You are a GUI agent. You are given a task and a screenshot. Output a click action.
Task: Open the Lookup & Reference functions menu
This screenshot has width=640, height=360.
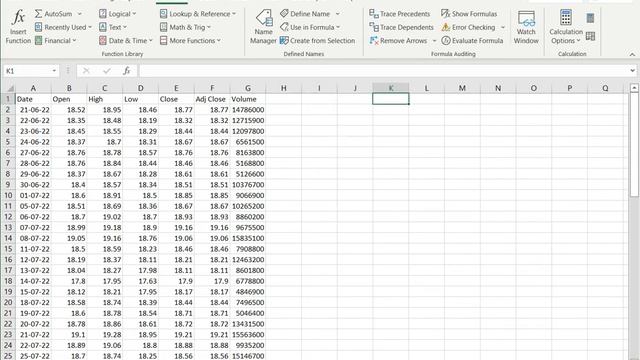pyautogui.click(x=198, y=14)
